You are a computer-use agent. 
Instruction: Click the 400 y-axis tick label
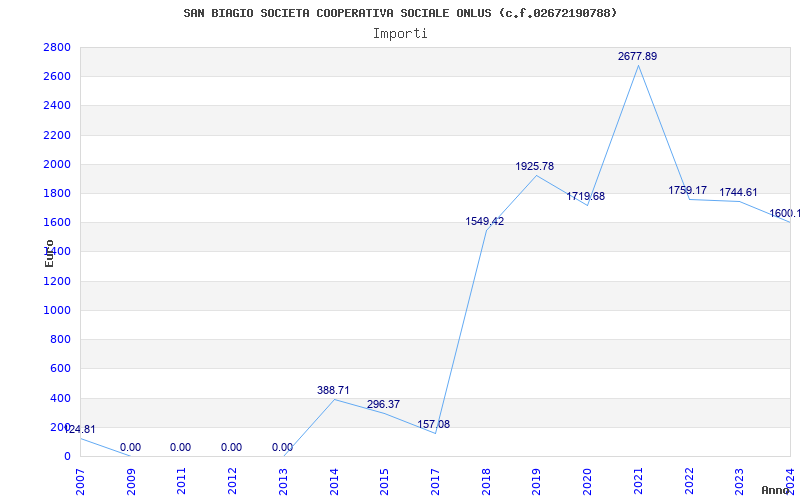click(60, 398)
